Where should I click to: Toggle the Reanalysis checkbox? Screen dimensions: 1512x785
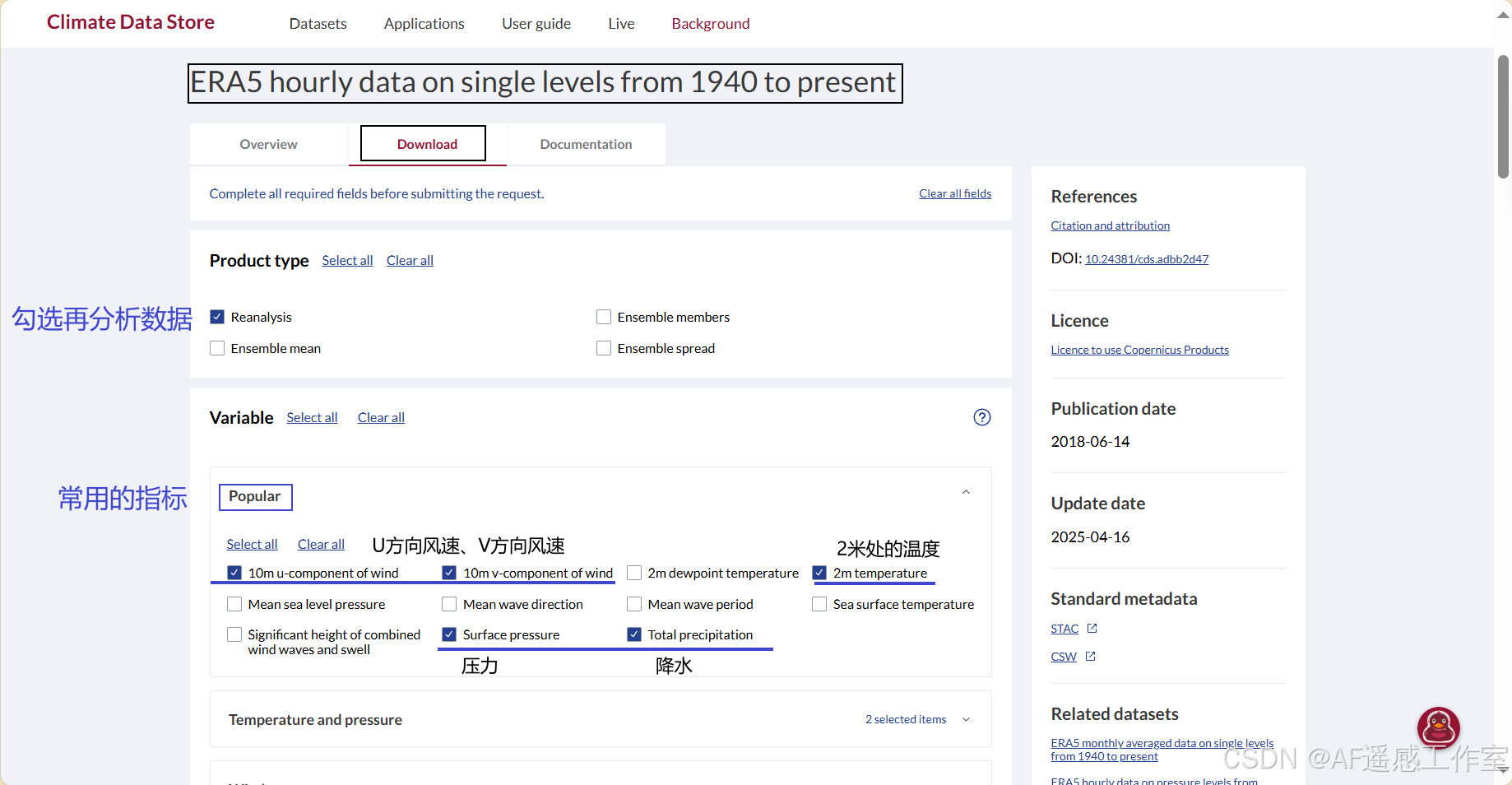pos(217,317)
